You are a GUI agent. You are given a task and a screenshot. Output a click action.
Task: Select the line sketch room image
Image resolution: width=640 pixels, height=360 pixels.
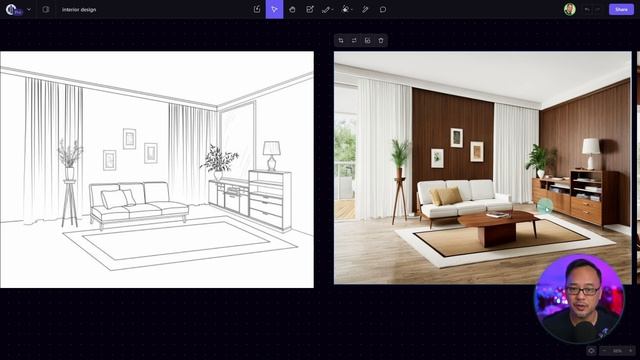157,169
